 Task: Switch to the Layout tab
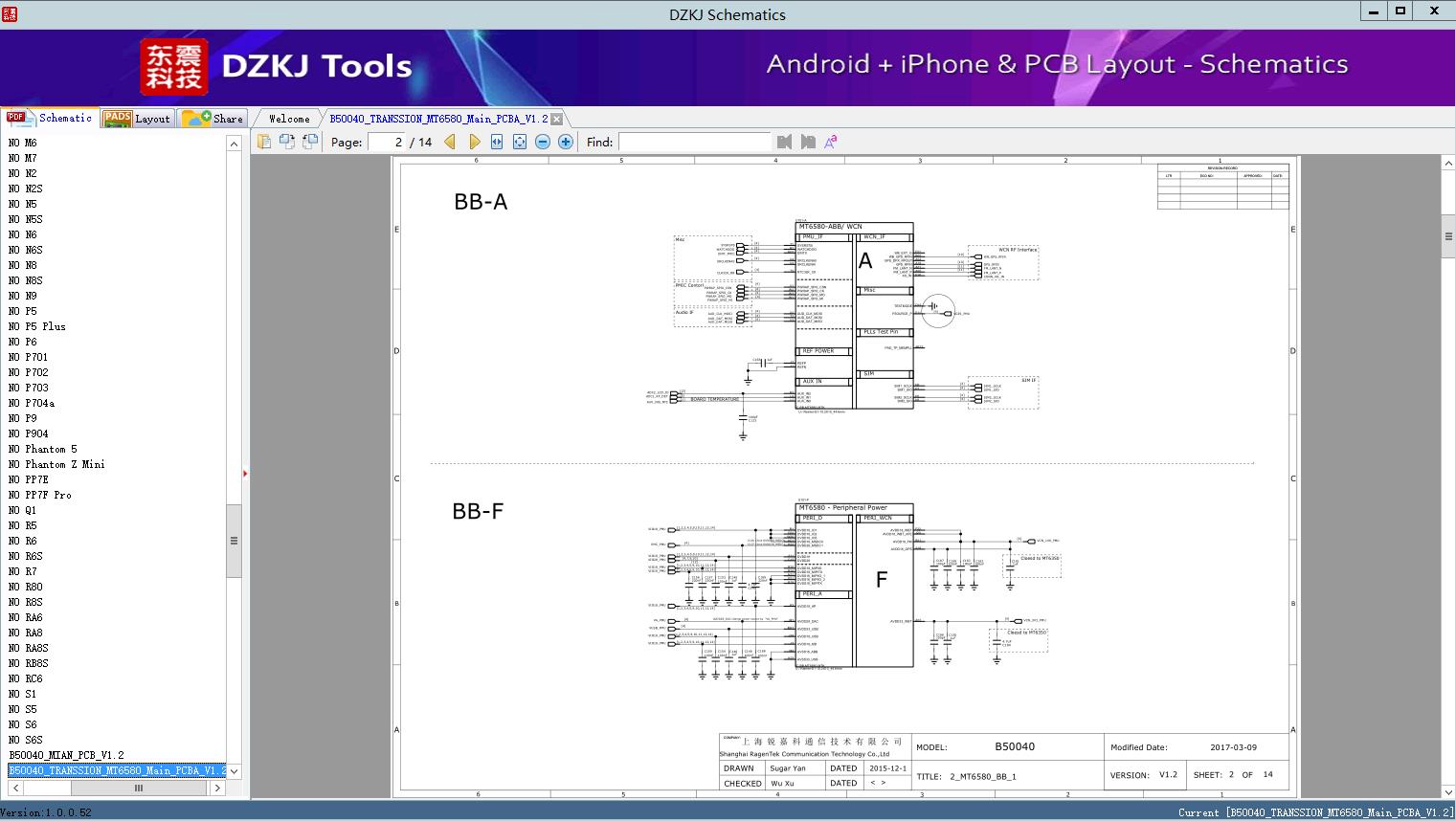pos(137,119)
